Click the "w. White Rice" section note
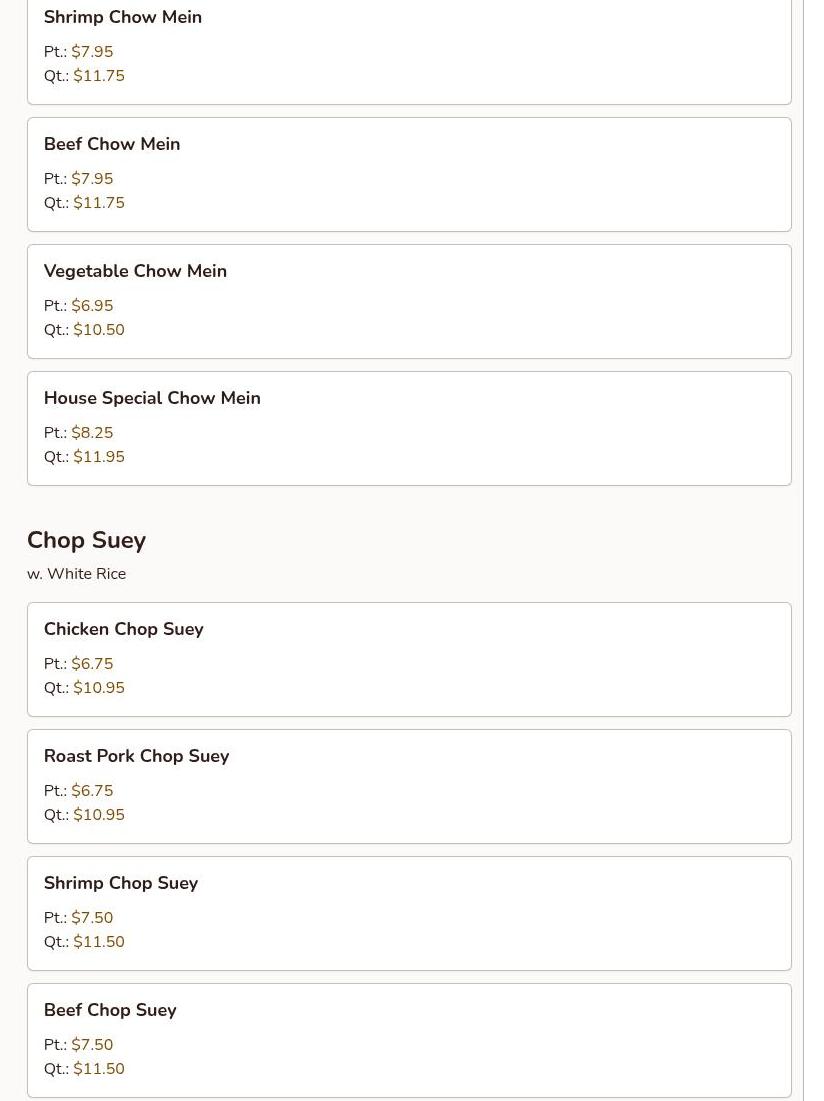The image size is (824, 1101). click(76, 574)
